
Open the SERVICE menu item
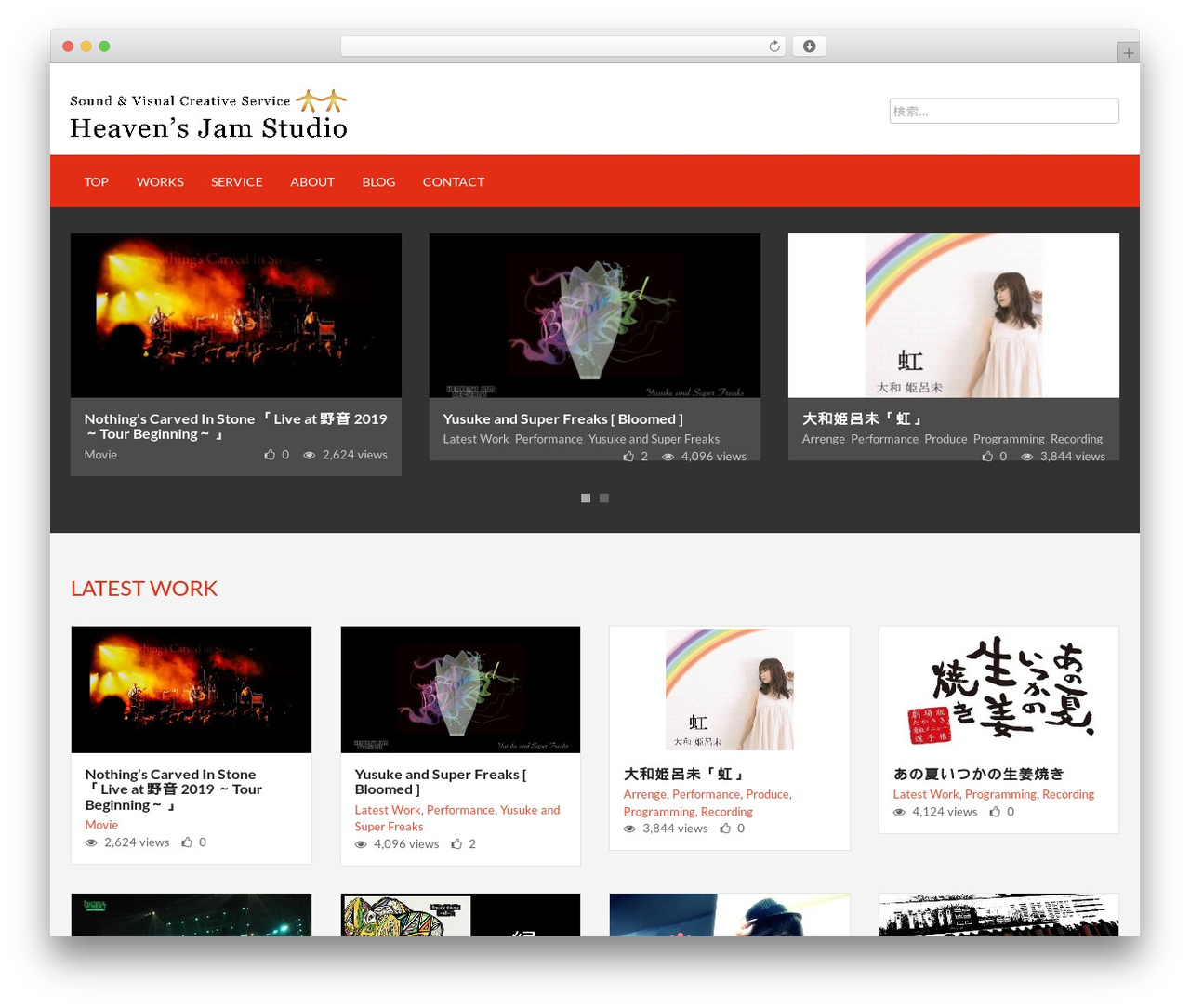coord(237,181)
